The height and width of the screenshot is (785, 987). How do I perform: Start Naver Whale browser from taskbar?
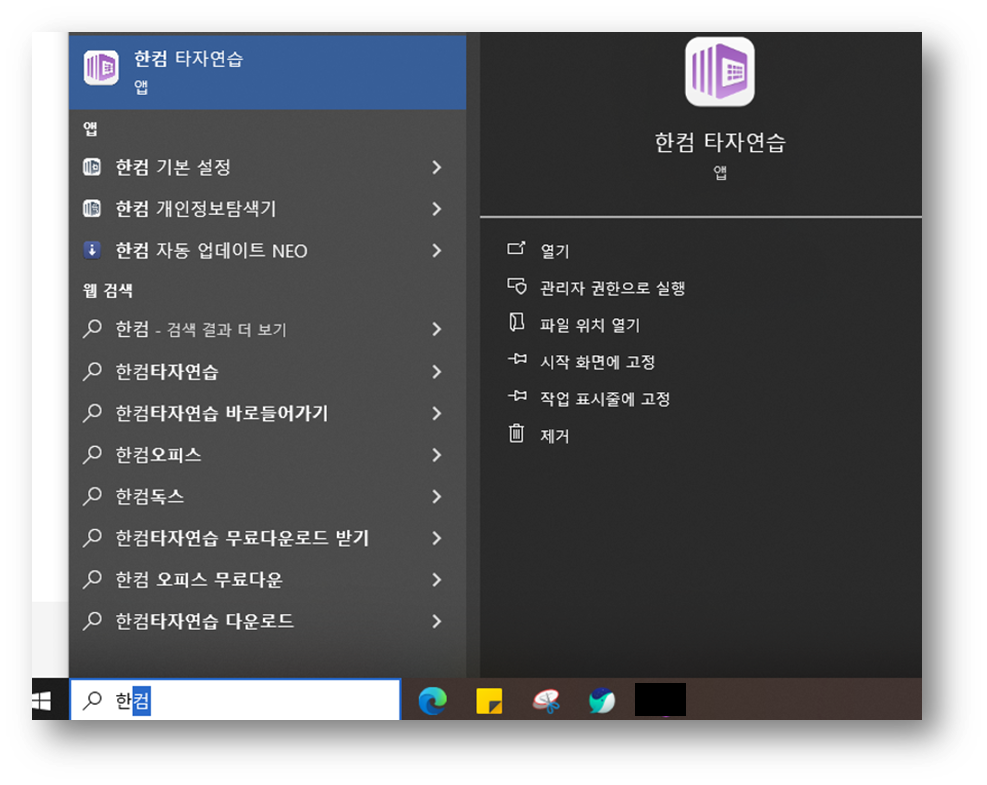pyautogui.click(x=603, y=699)
